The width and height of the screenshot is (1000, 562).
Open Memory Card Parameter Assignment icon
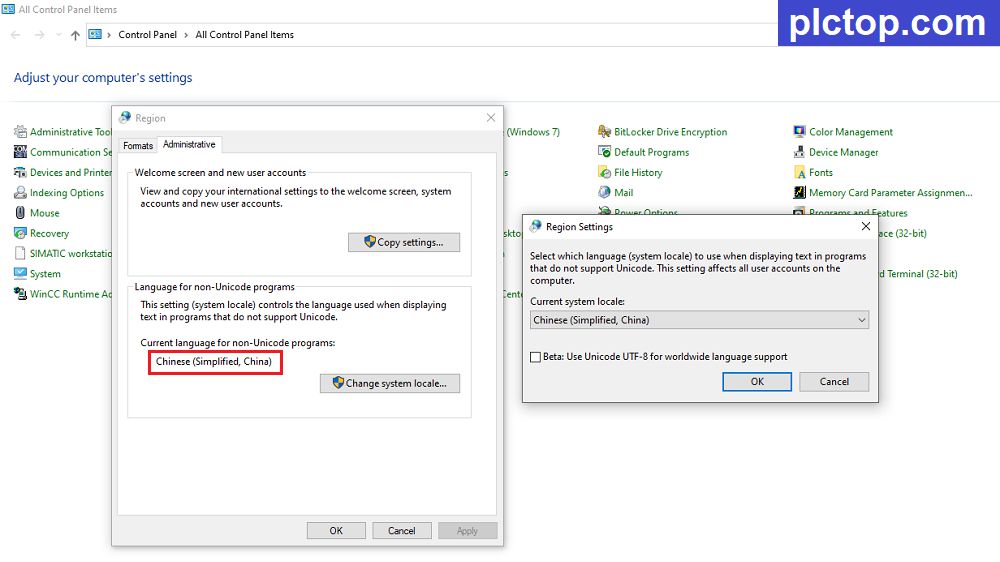[x=800, y=193]
